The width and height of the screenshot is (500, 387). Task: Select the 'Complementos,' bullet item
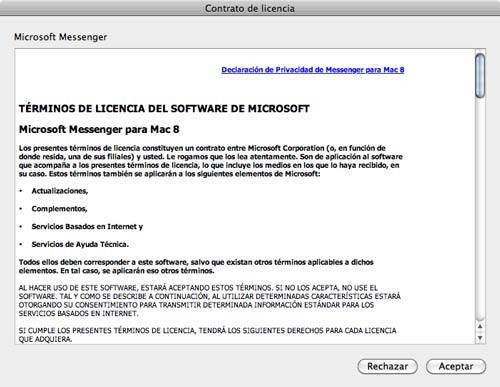tap(59, 209)
